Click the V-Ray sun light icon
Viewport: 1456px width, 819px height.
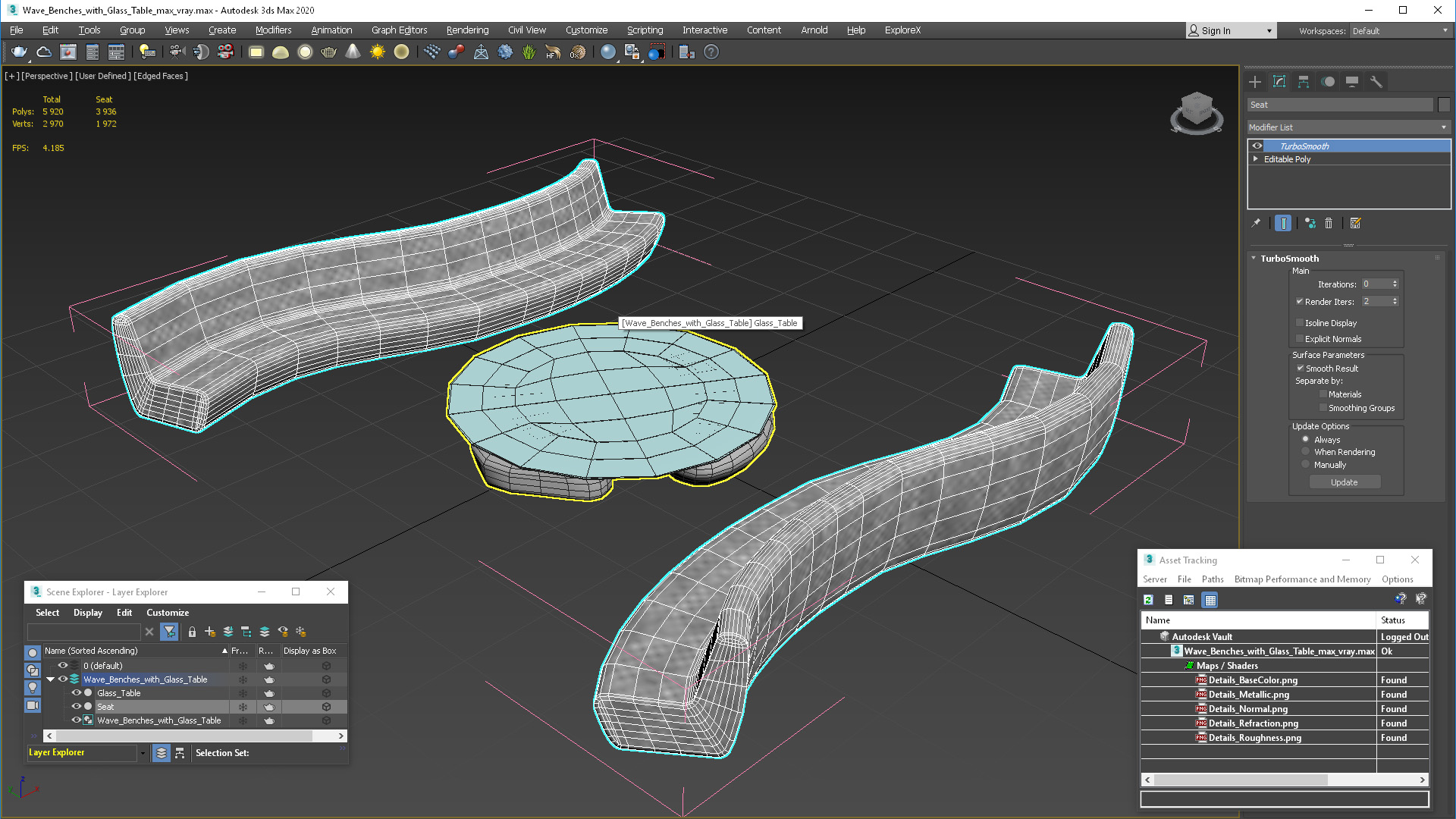377,52
